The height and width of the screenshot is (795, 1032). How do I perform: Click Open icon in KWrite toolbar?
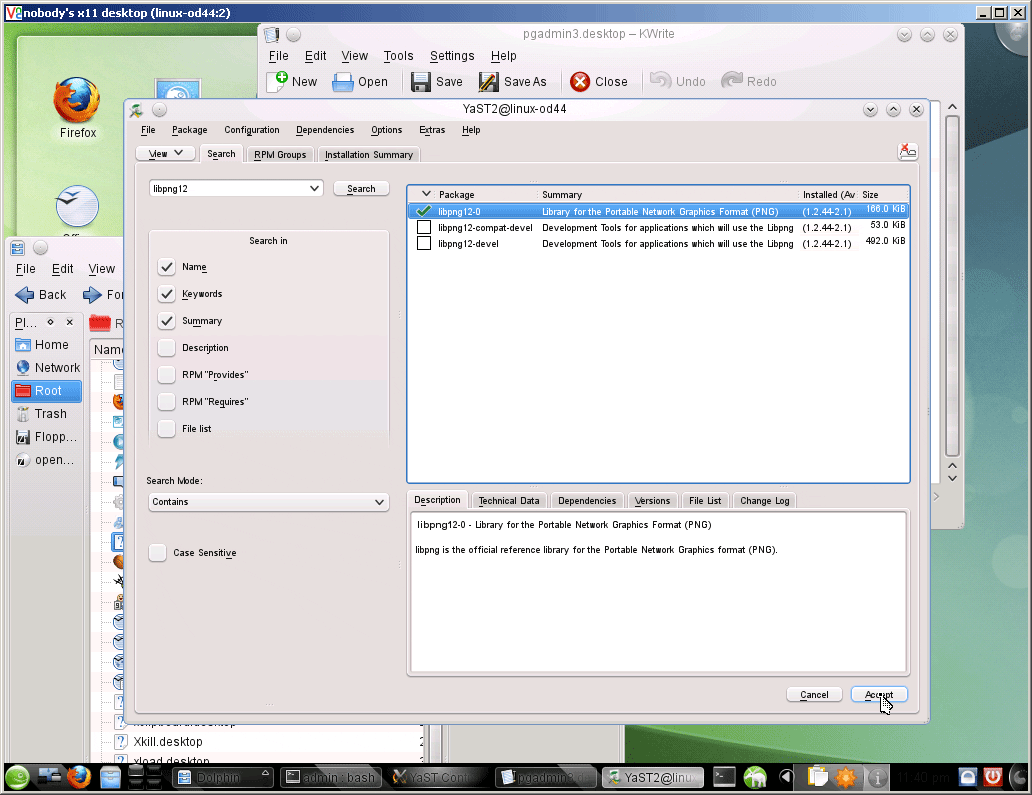342,82
